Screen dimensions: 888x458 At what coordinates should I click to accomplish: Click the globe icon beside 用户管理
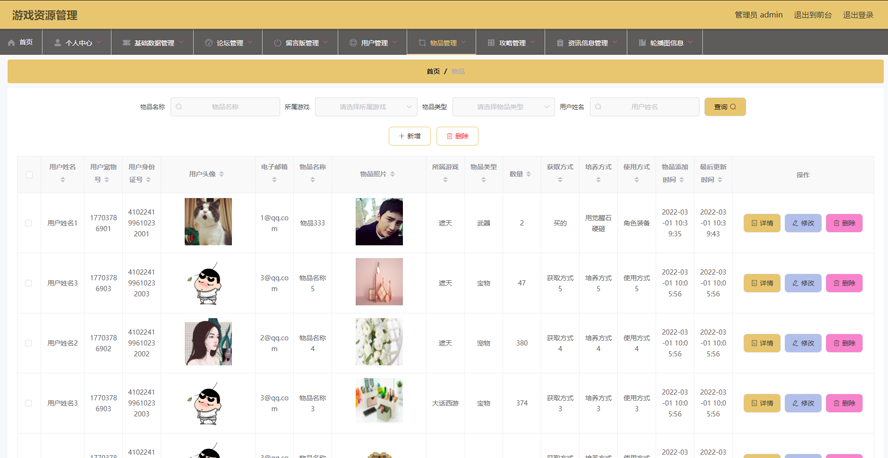(353, 42)
